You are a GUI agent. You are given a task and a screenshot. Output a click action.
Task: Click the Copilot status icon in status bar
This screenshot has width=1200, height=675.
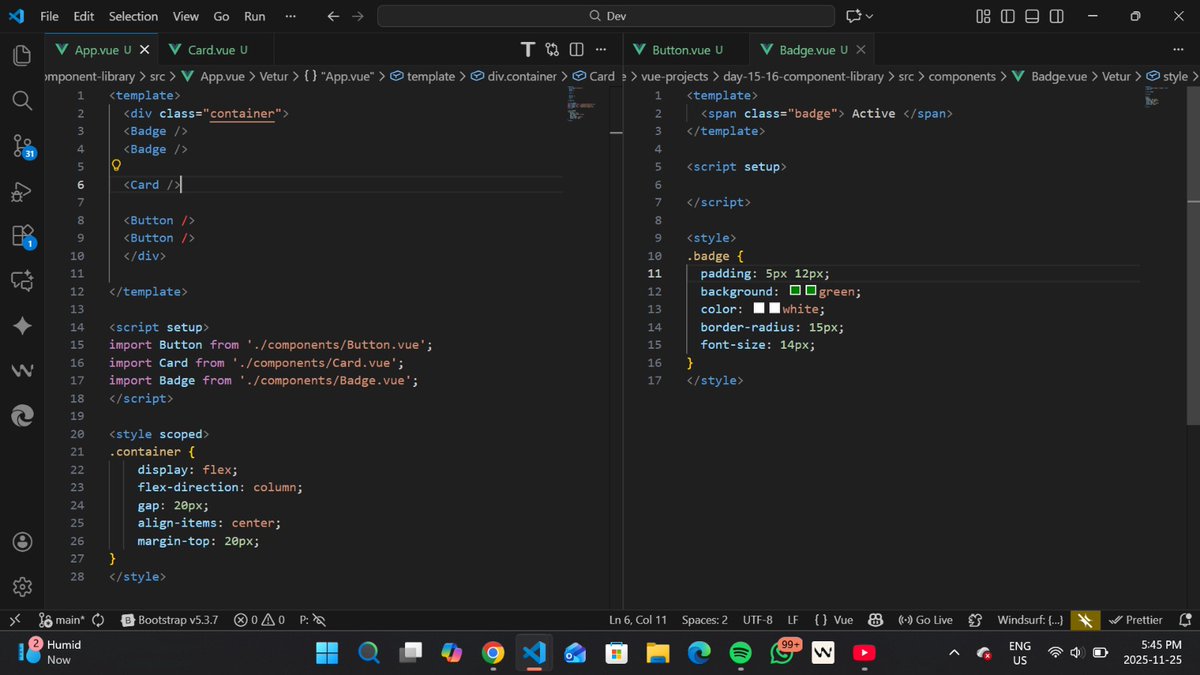click(875, 620)
